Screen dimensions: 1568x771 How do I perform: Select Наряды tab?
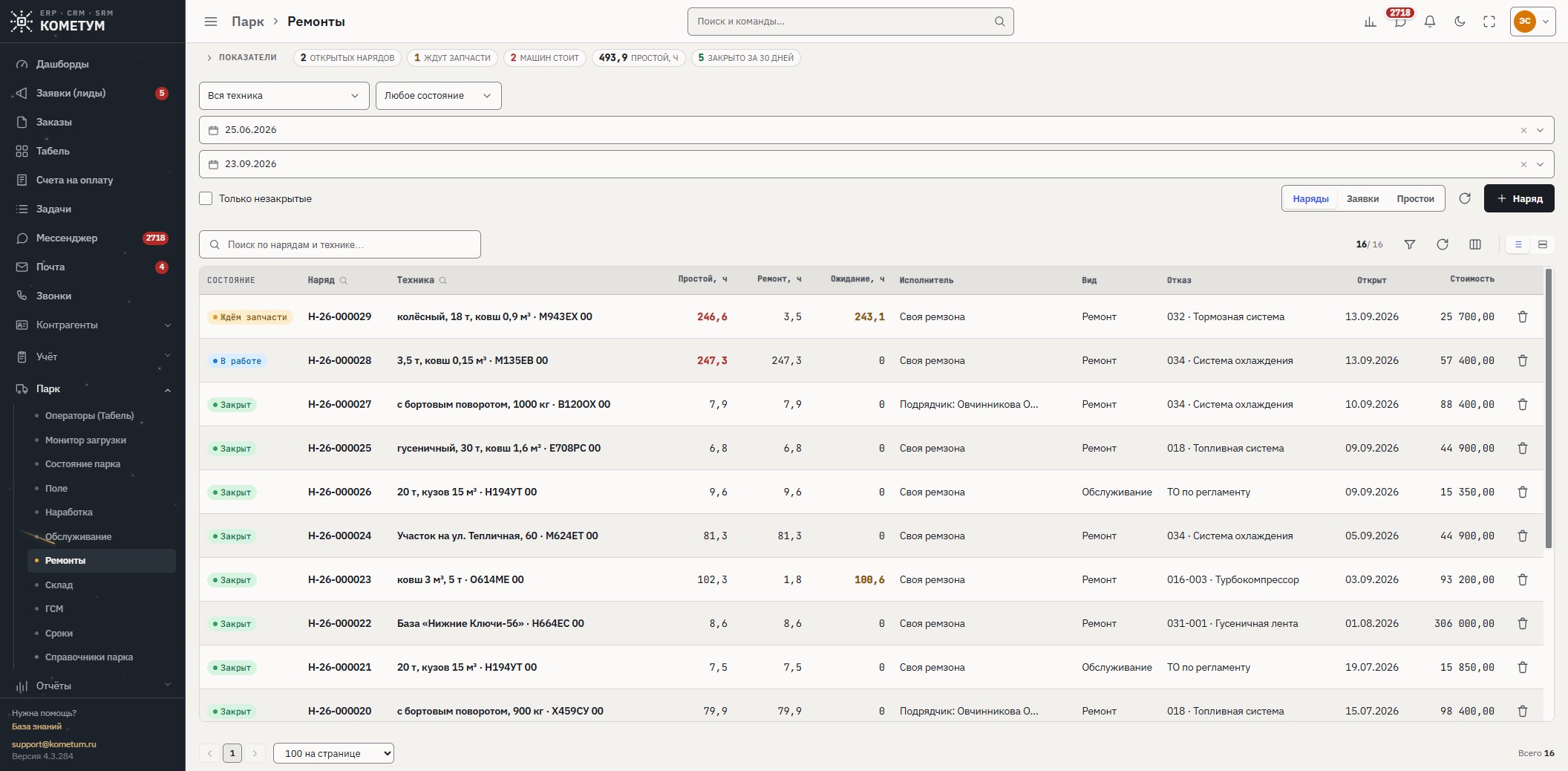point(1310,198)
